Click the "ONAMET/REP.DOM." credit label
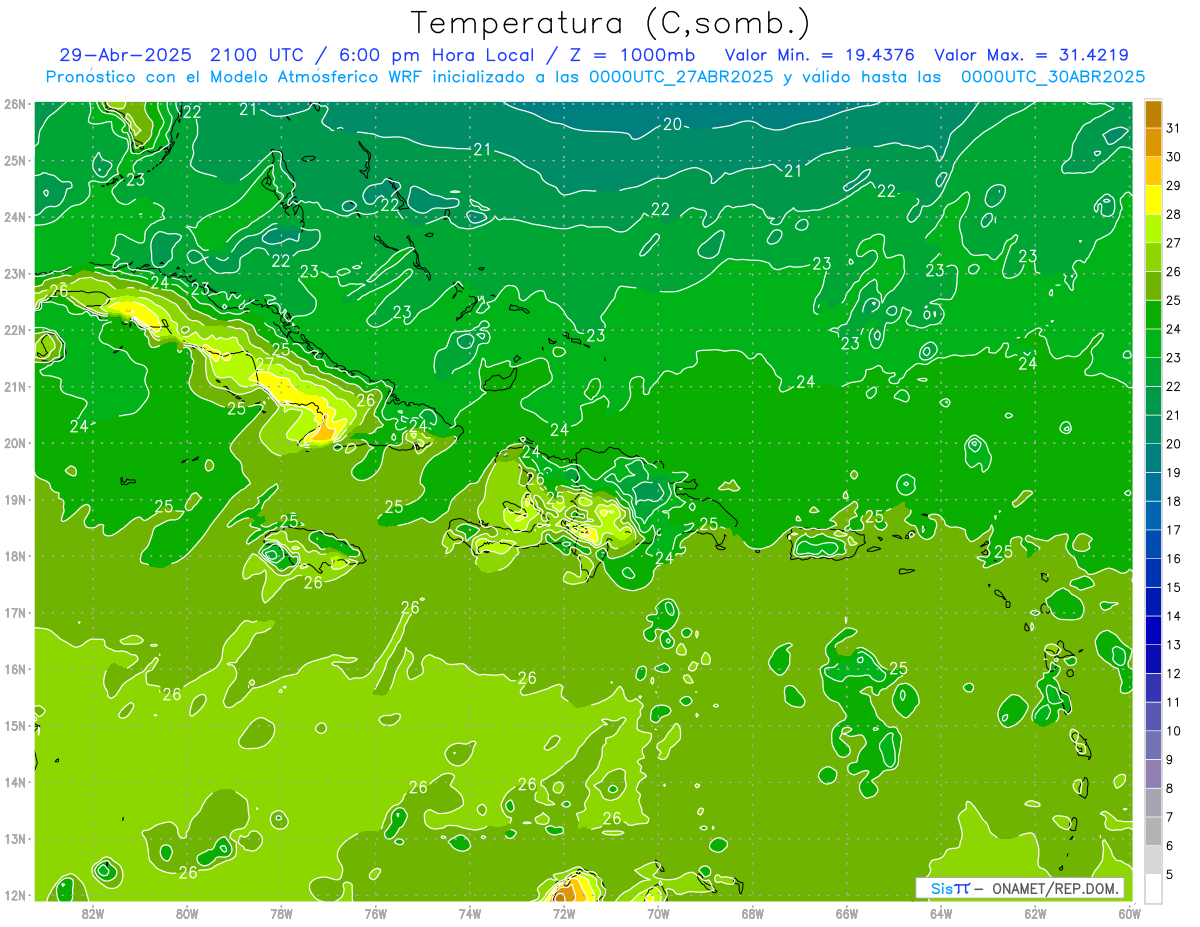Image resolution: width=1200 pixels, height=927 pixels. point(1054,888)
